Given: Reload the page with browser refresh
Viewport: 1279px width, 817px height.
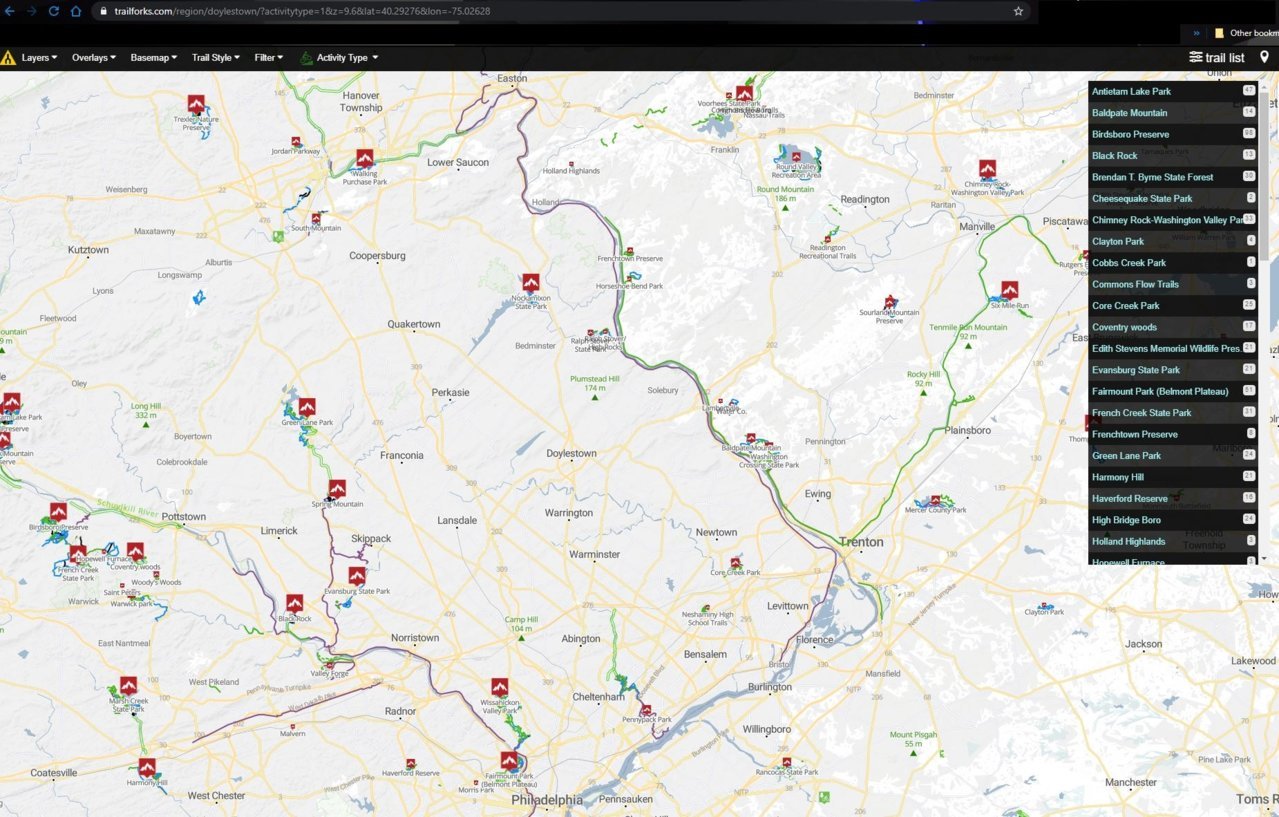Looking at the screenshot, I should coord(52,11).
